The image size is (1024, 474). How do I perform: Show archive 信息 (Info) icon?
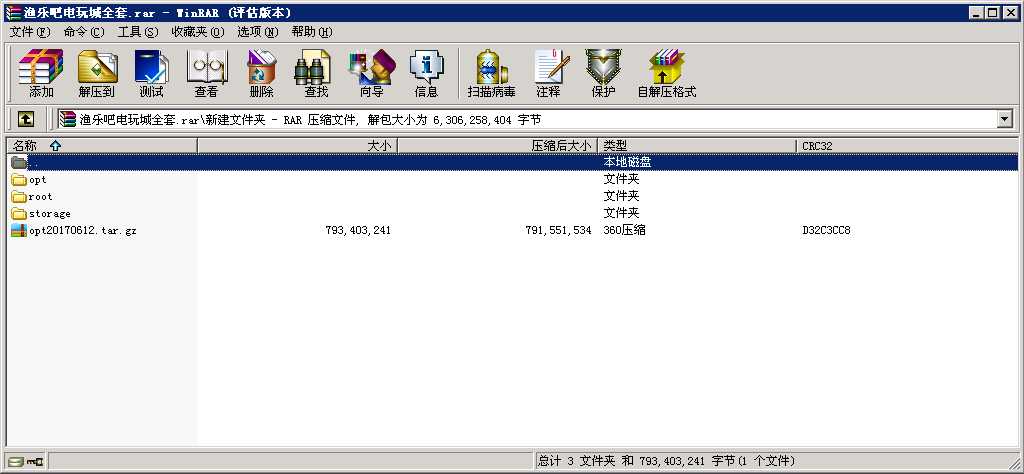tap(426, 72)
